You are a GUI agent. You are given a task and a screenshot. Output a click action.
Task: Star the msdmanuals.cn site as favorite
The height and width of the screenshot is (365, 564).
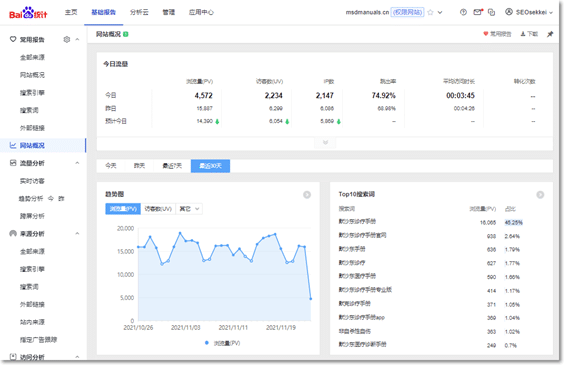430,12
